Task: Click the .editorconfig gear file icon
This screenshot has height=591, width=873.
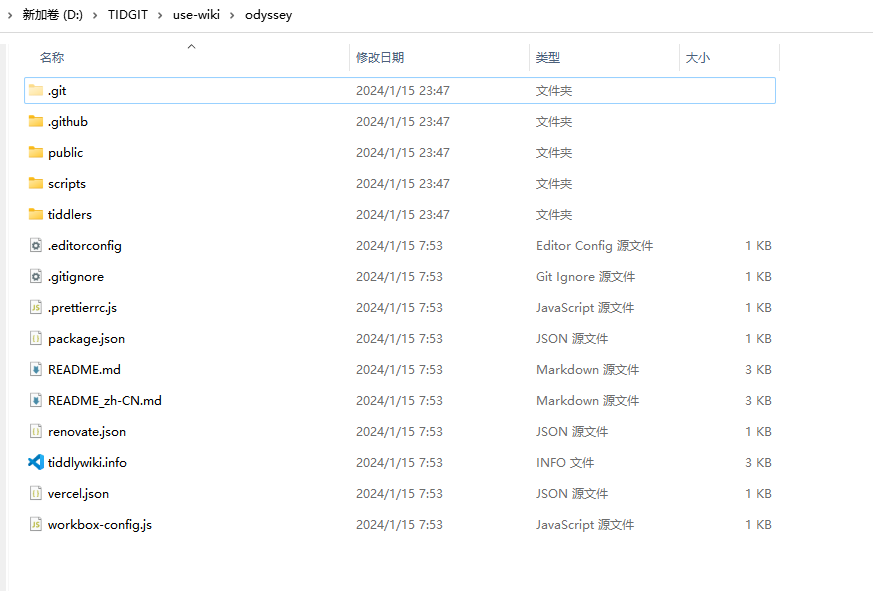Action: pyautogui.click(x=36, y=245)
